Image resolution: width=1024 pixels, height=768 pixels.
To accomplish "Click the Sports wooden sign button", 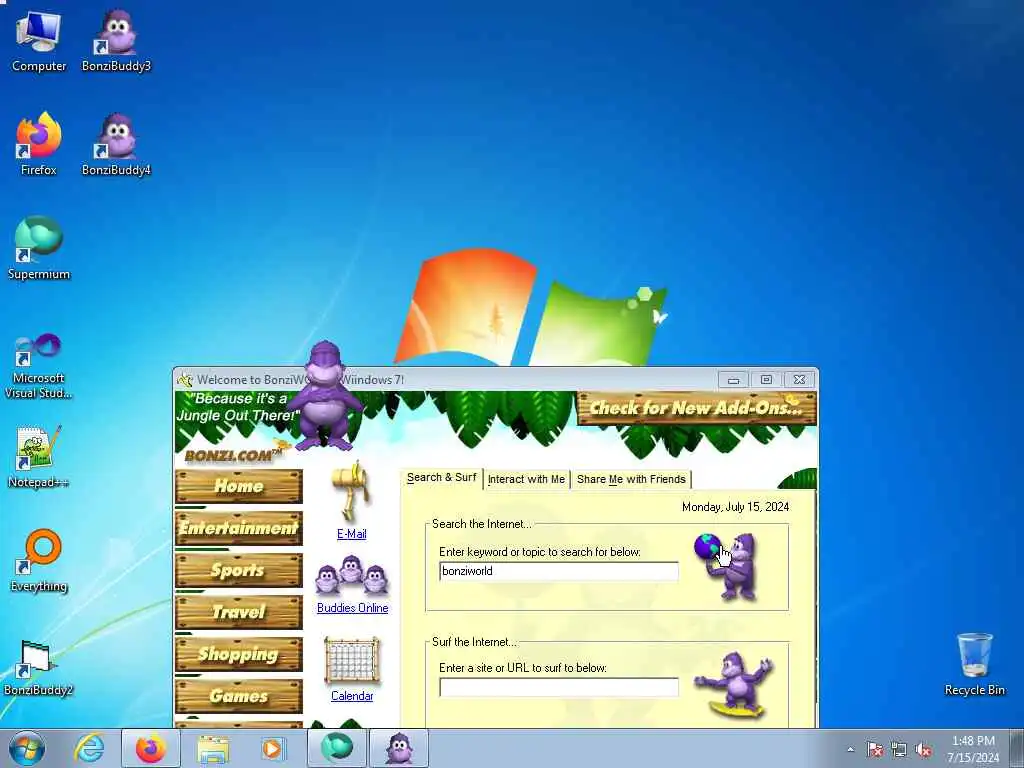I will coord(238,570).
